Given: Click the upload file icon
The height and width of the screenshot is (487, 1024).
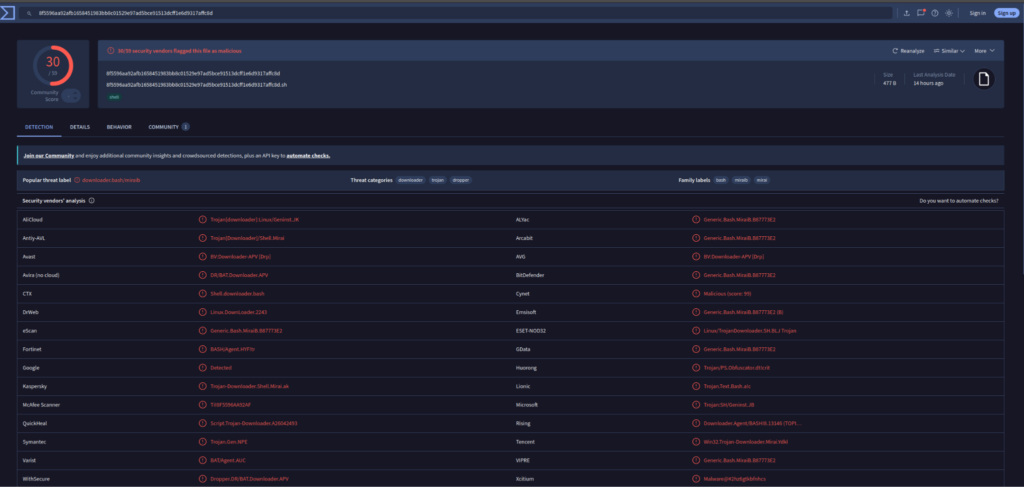Looking at the screenshot, I should tap(906, 13).
